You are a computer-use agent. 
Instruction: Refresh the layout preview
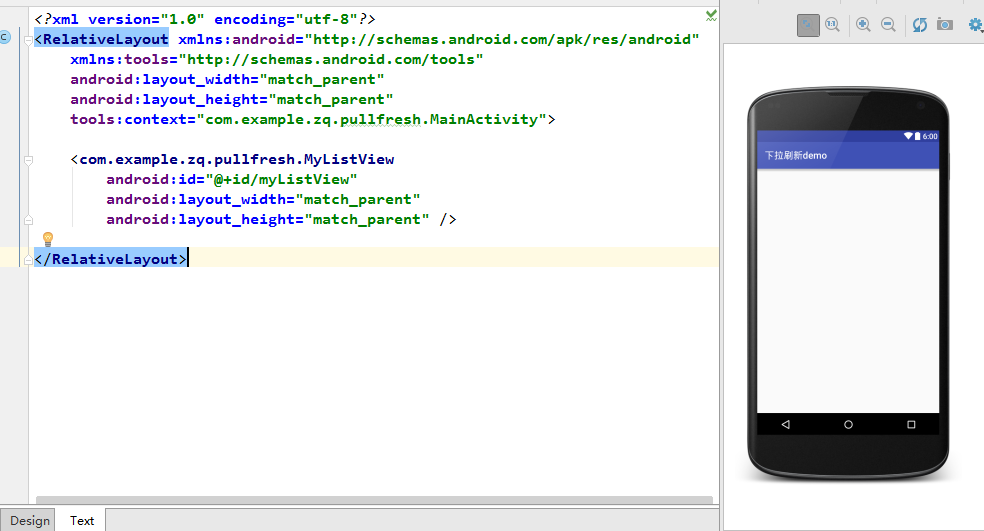[920, 25]
